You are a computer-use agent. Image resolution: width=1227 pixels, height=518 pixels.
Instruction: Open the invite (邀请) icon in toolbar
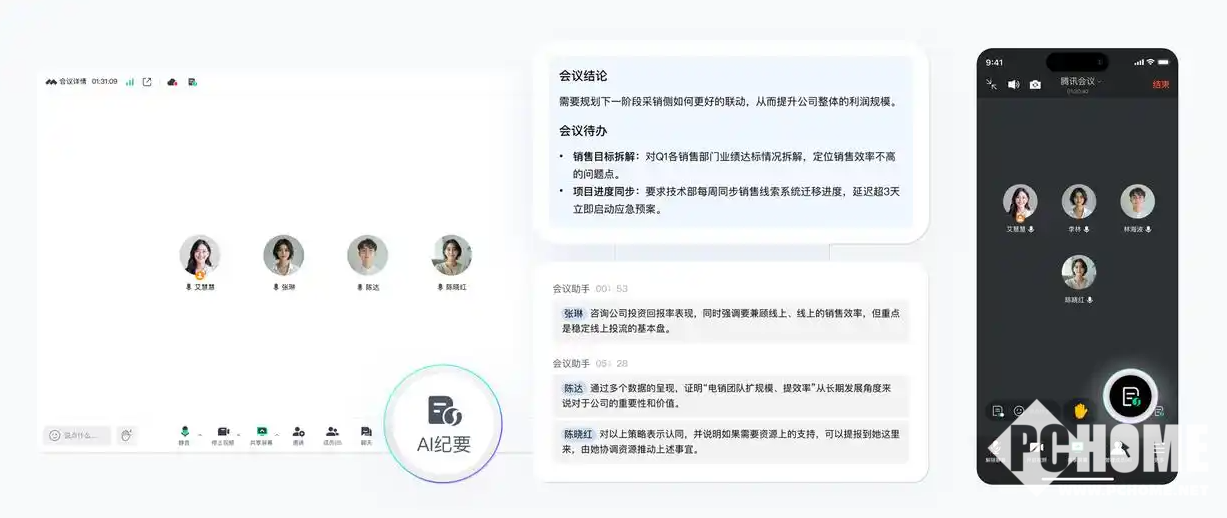click(298, 434)
